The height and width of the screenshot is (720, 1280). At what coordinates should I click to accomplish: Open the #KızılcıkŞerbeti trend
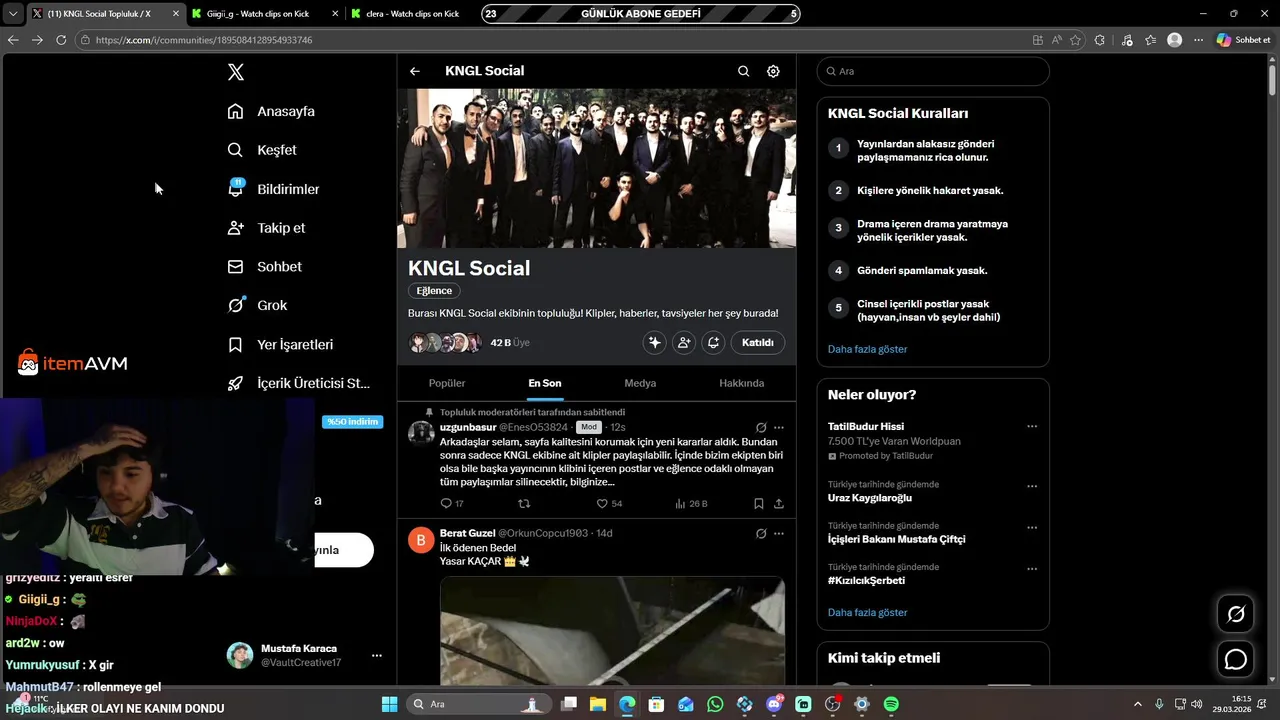[866, 581]
